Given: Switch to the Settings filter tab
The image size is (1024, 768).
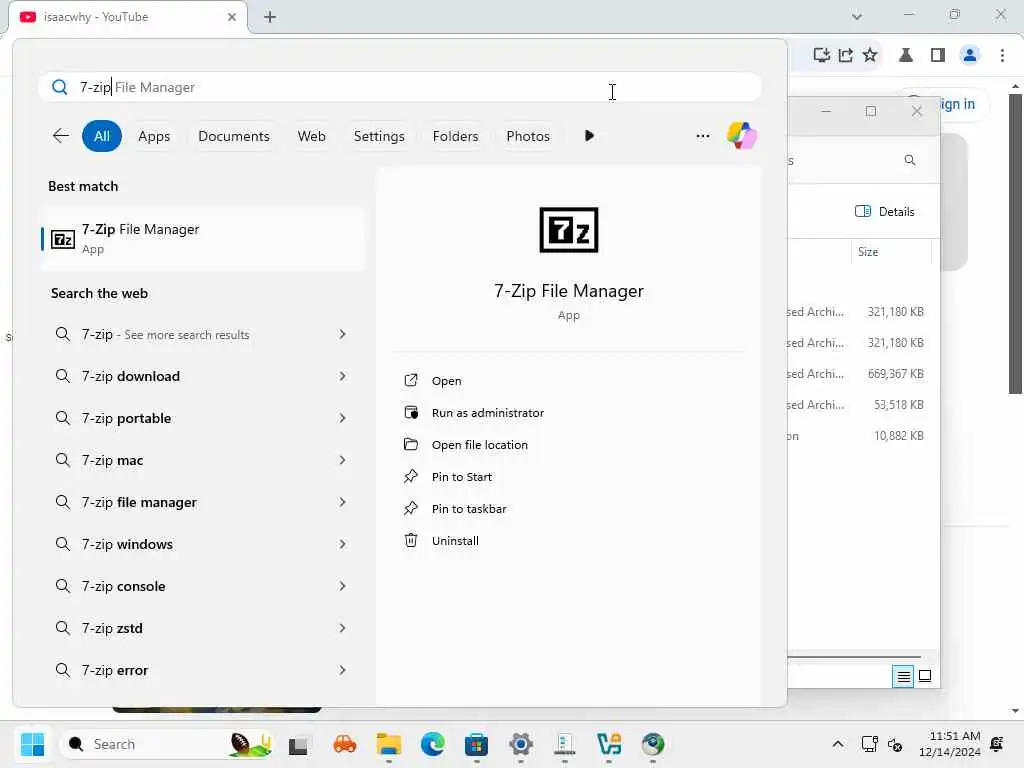Looking at the screenshot, I should [x=379, y=136].
